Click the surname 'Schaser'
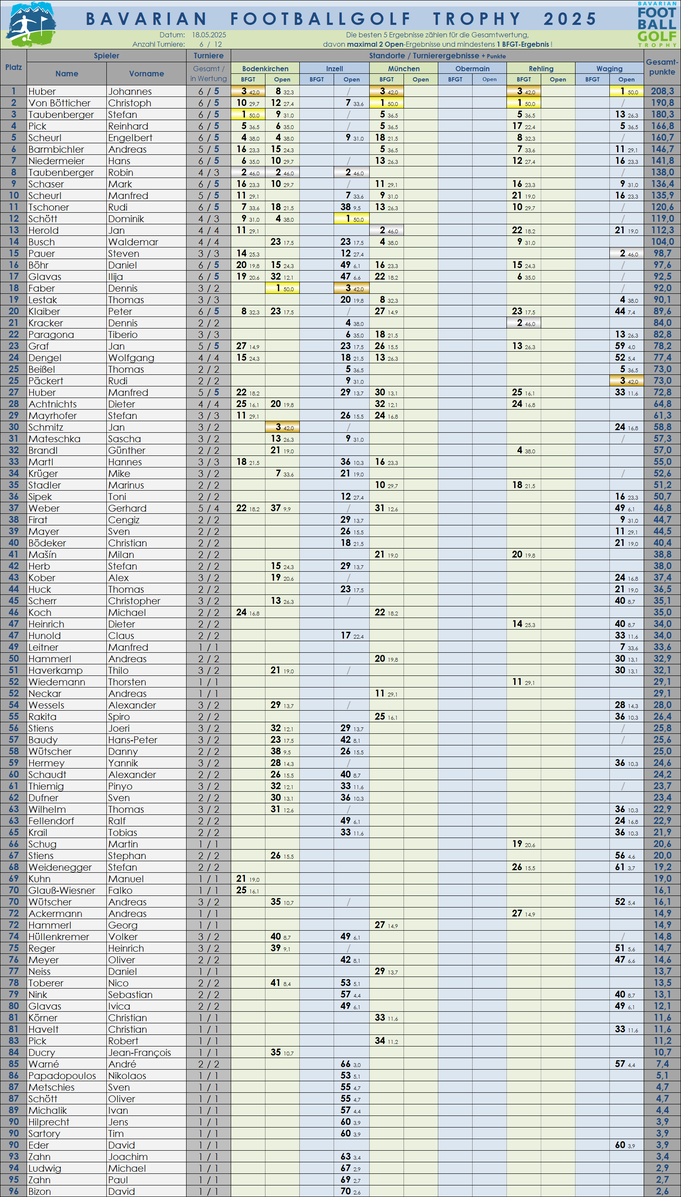Screen dimensions: 681x1197 click(47, 185)
